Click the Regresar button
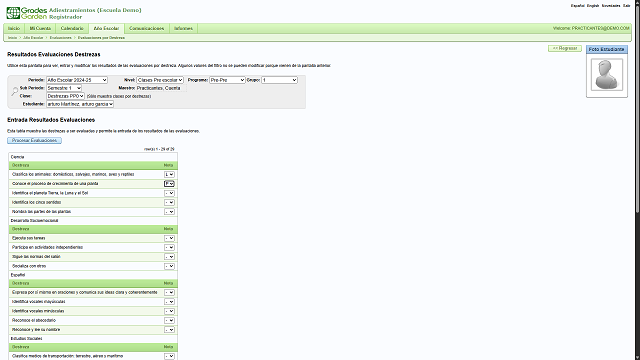Viewport: 640px width, 360px height. 565,49
